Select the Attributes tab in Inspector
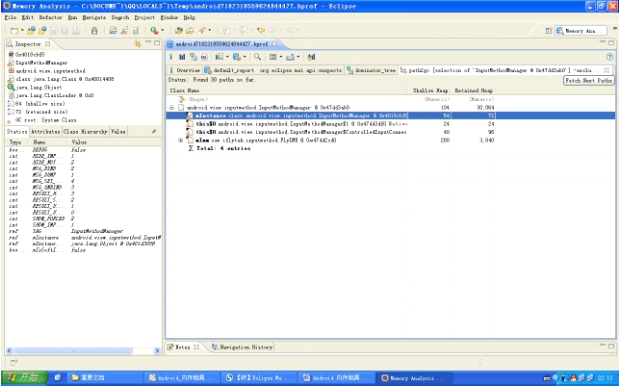Viewport: 619px width, 386px height. coord(45,131)
